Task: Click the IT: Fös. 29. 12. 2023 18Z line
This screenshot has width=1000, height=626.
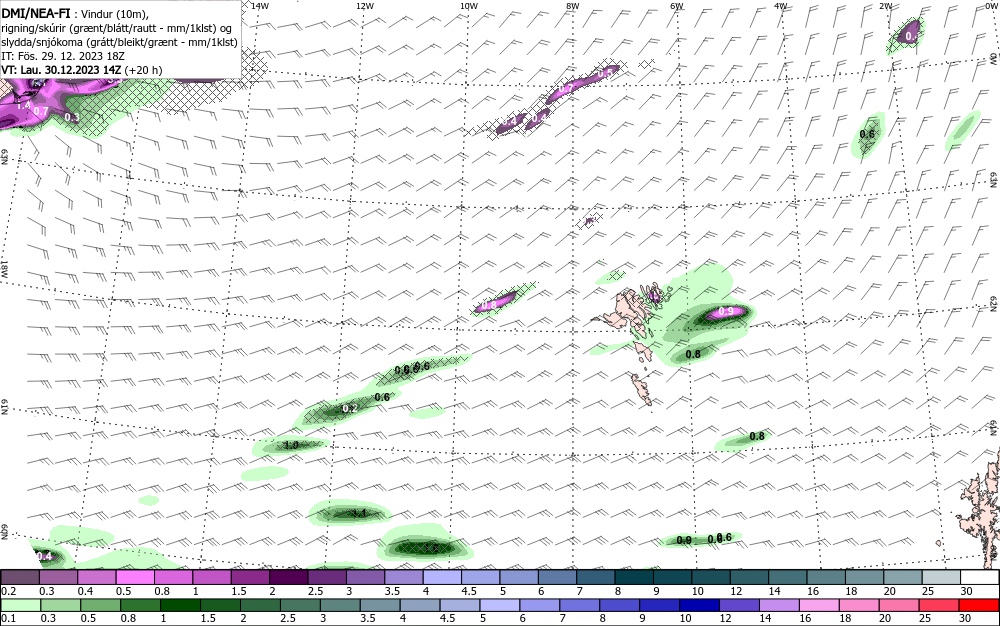Action: coord(63,56)
